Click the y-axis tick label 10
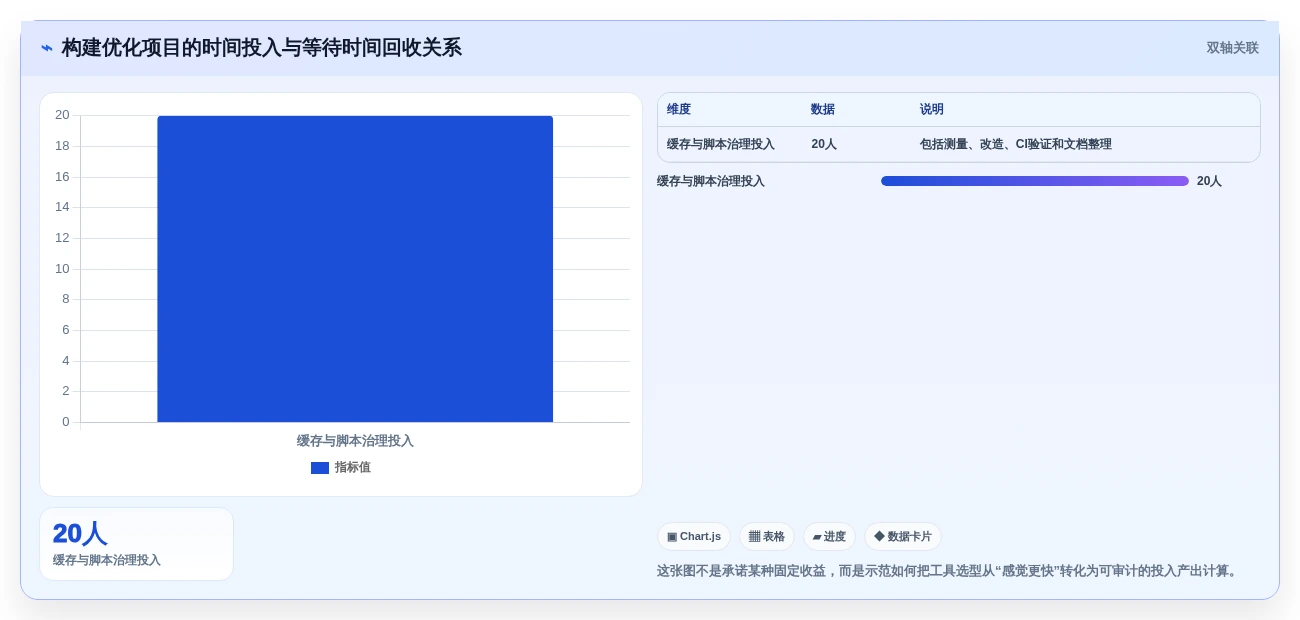The height and width of the screenshot is (620, 1300). point(62,269)
